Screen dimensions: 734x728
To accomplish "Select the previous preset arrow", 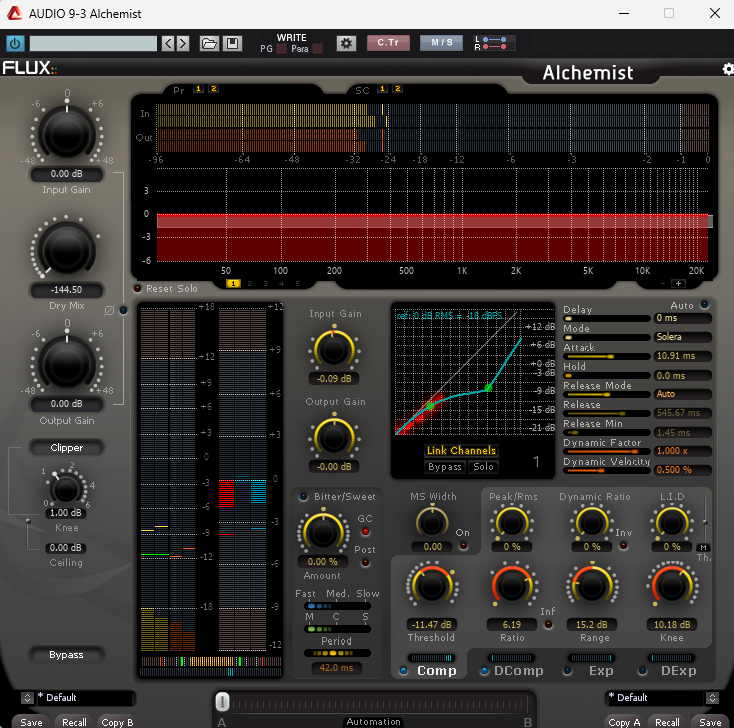I will click(x=168, y=43).
